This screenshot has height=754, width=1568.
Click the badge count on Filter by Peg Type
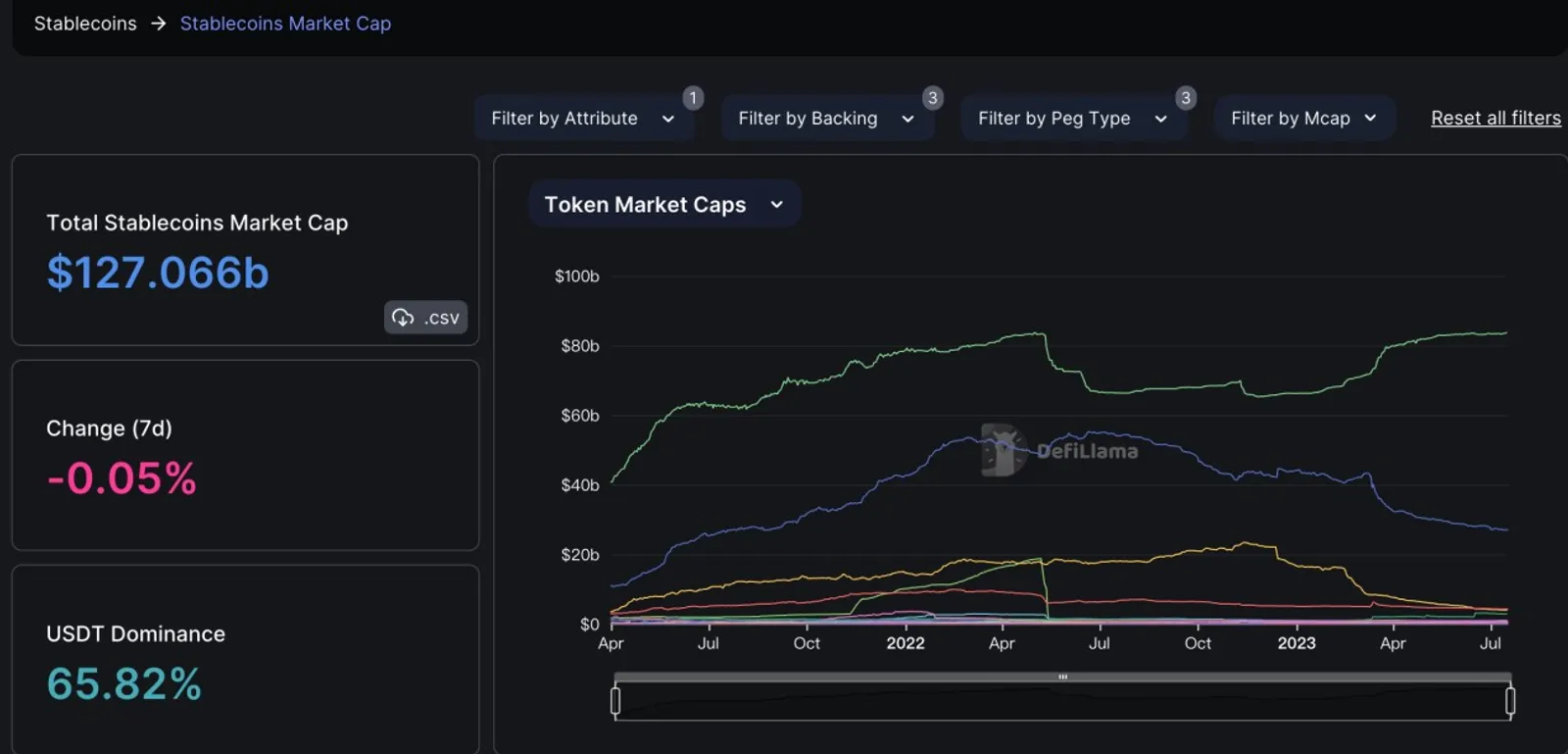click(1186, 98)
